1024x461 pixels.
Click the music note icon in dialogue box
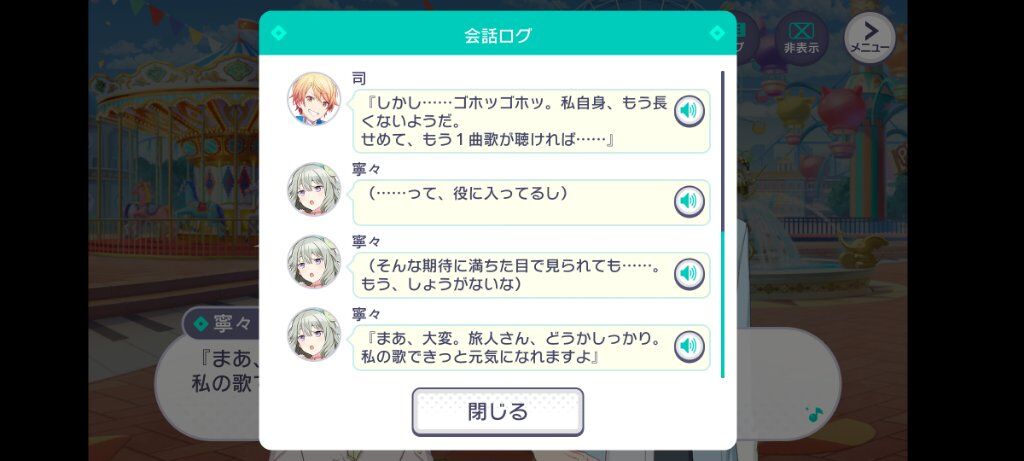814,413
